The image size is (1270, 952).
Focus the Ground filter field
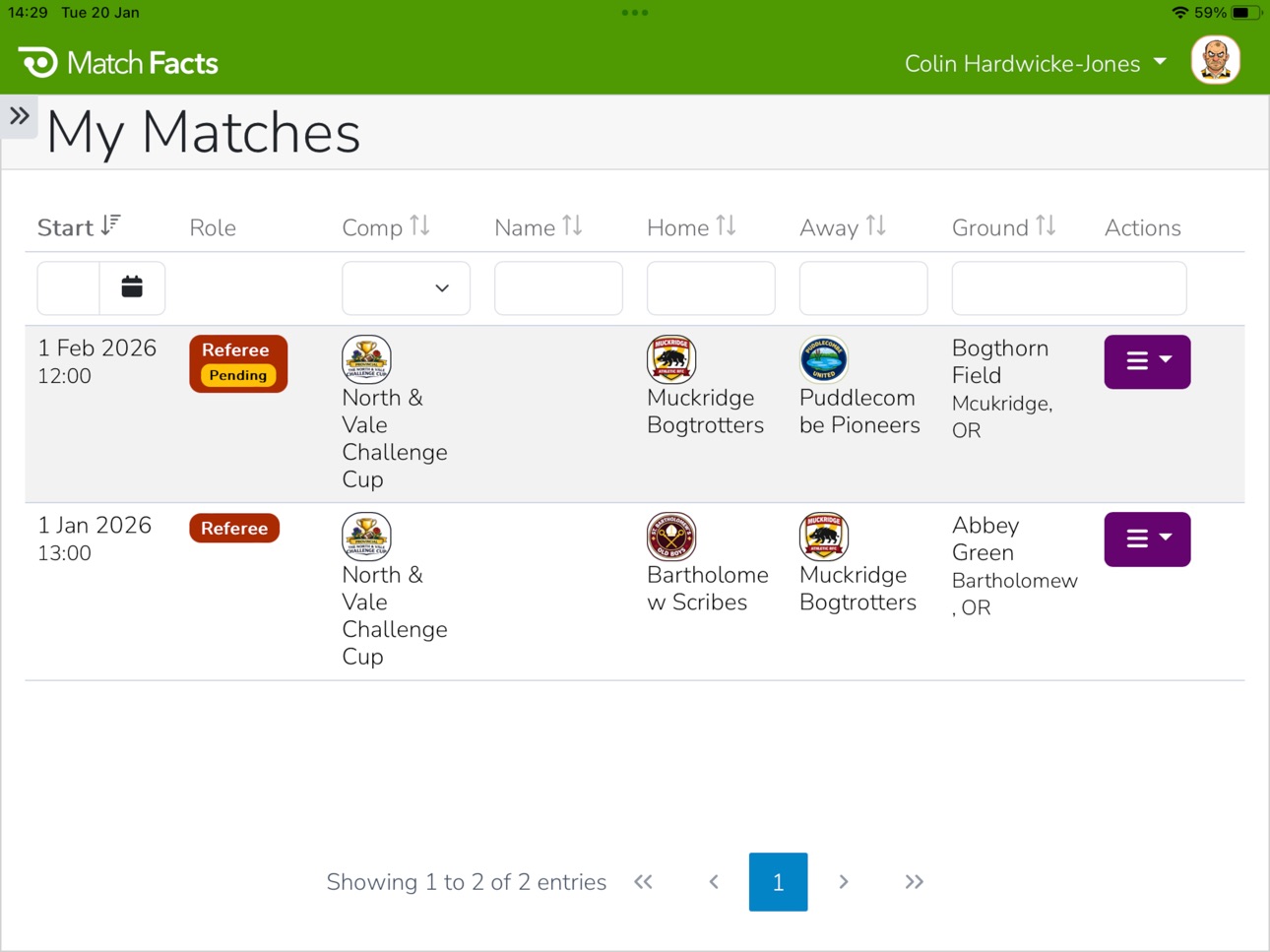pos(1069,287)
